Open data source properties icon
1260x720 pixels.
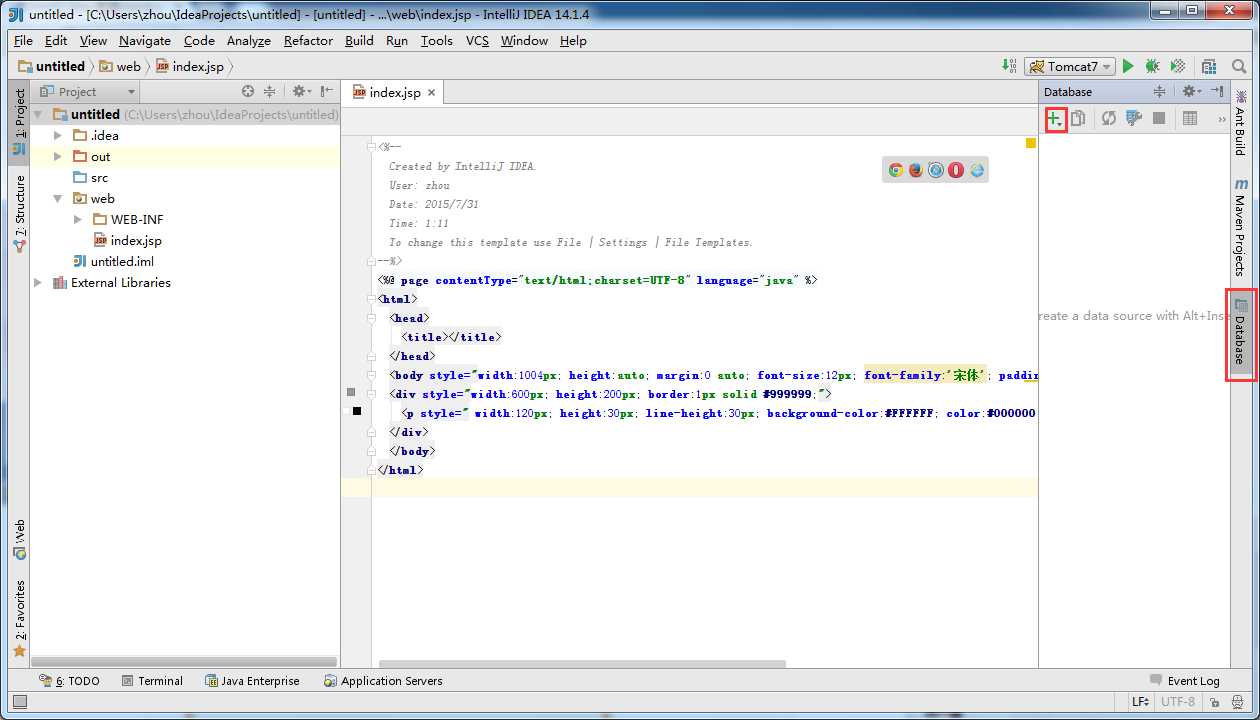(x=1133, y=118)
